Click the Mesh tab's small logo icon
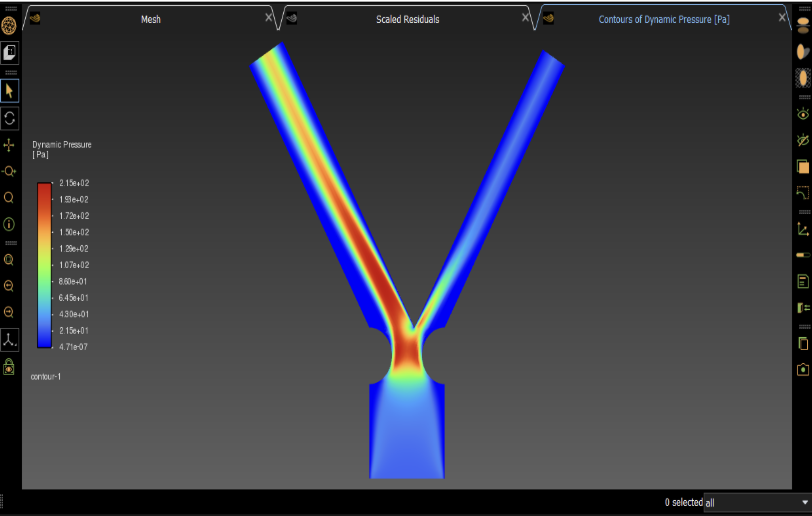 click(35, 19)
